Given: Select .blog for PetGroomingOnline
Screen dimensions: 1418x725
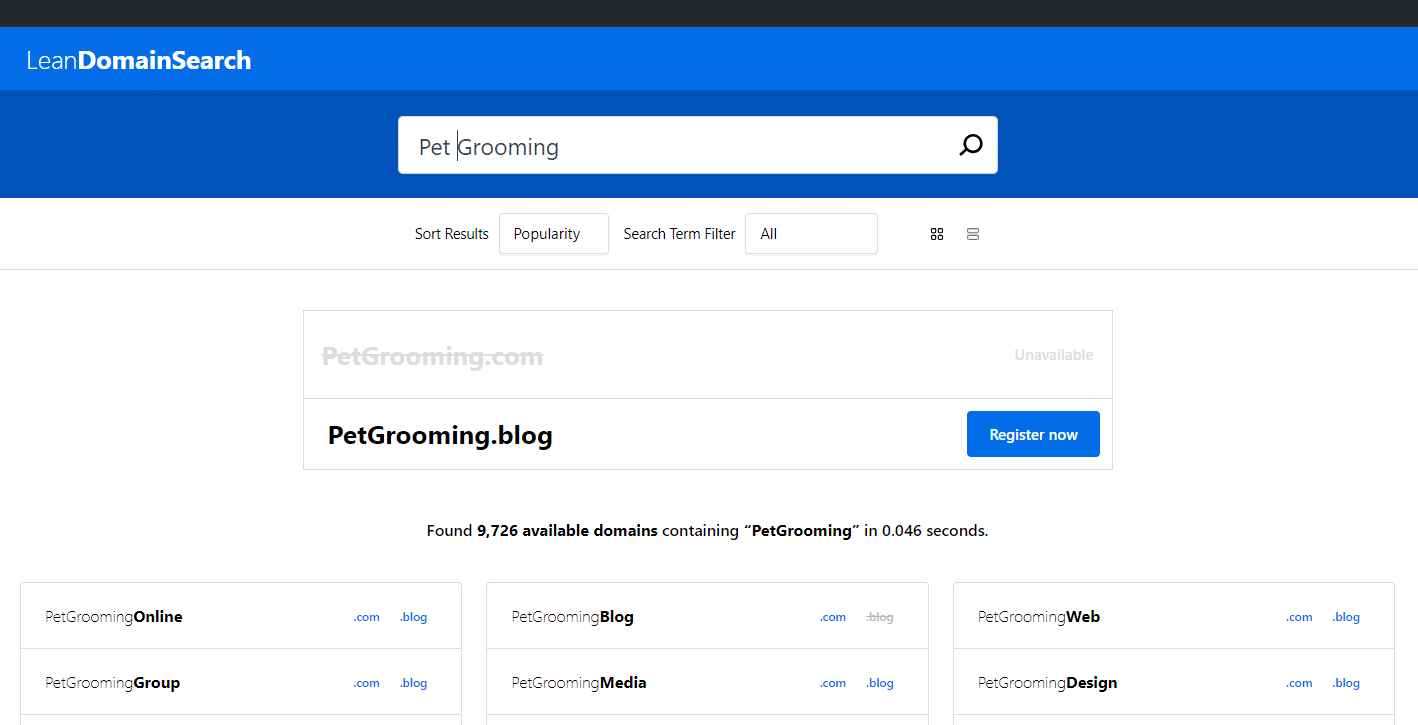Looking at the screenshot, I should [414, 617].
